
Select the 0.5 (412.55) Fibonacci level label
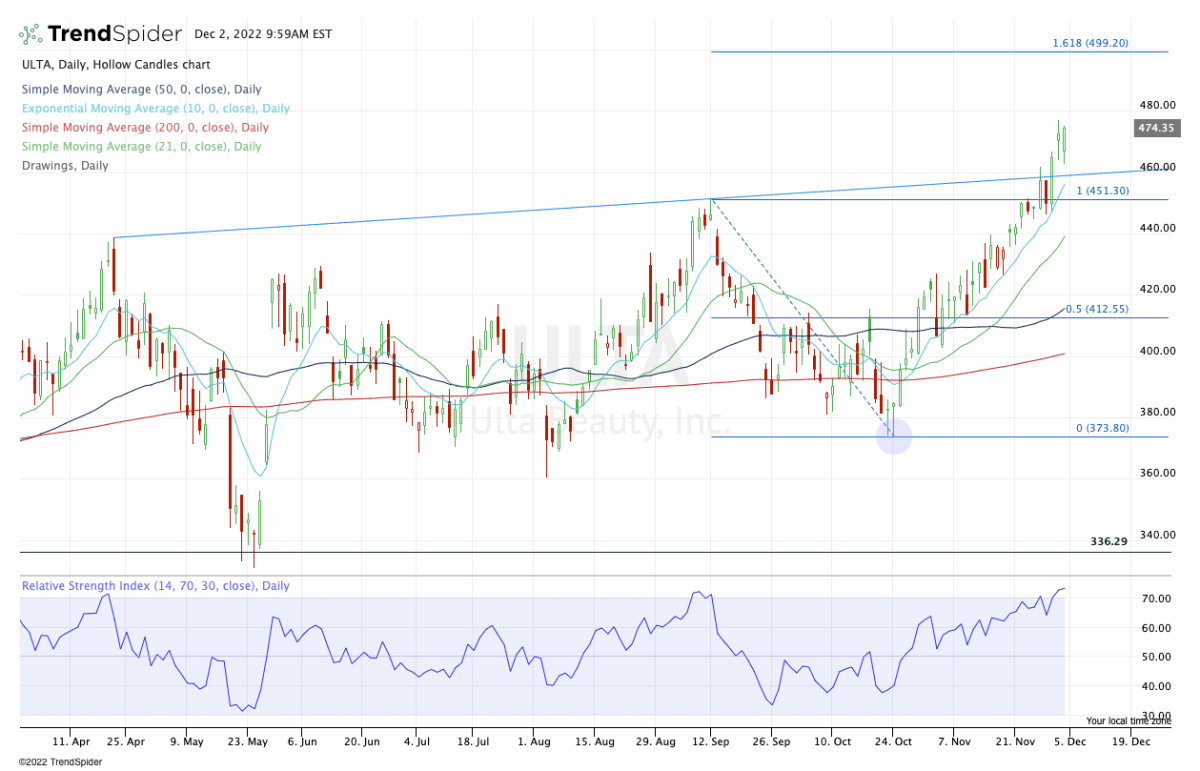click(x=1095, y=309)
